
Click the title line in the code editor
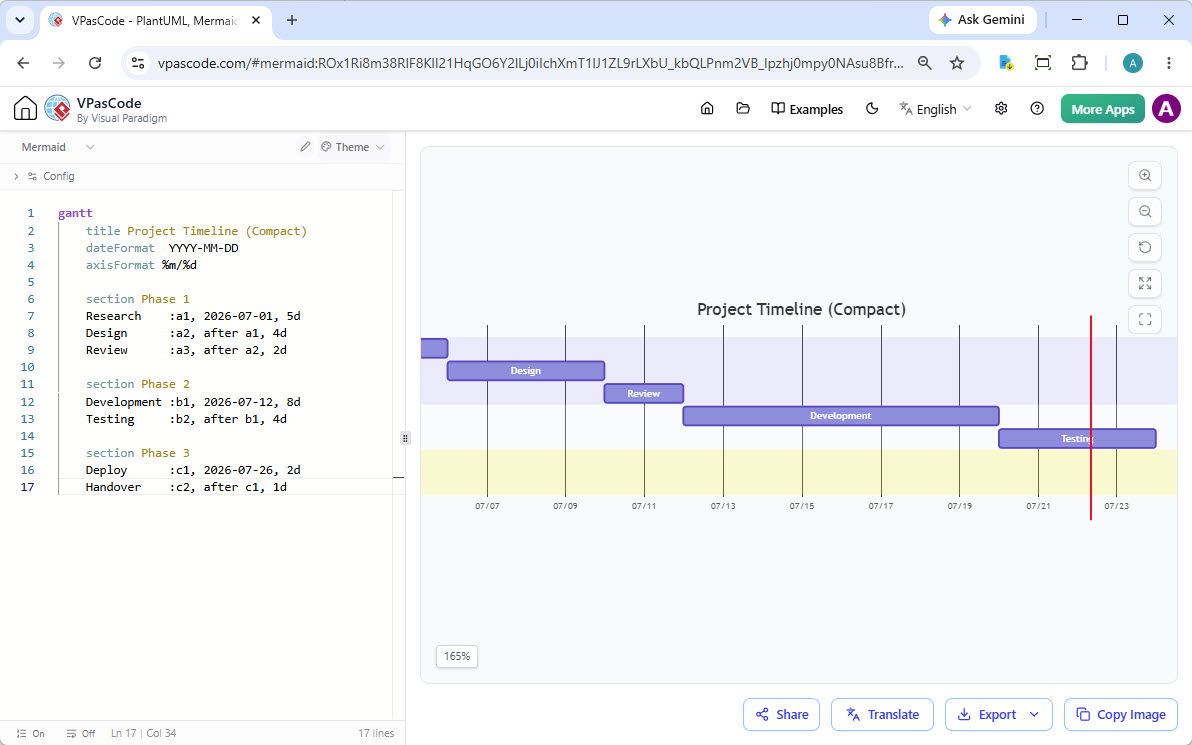196,231
